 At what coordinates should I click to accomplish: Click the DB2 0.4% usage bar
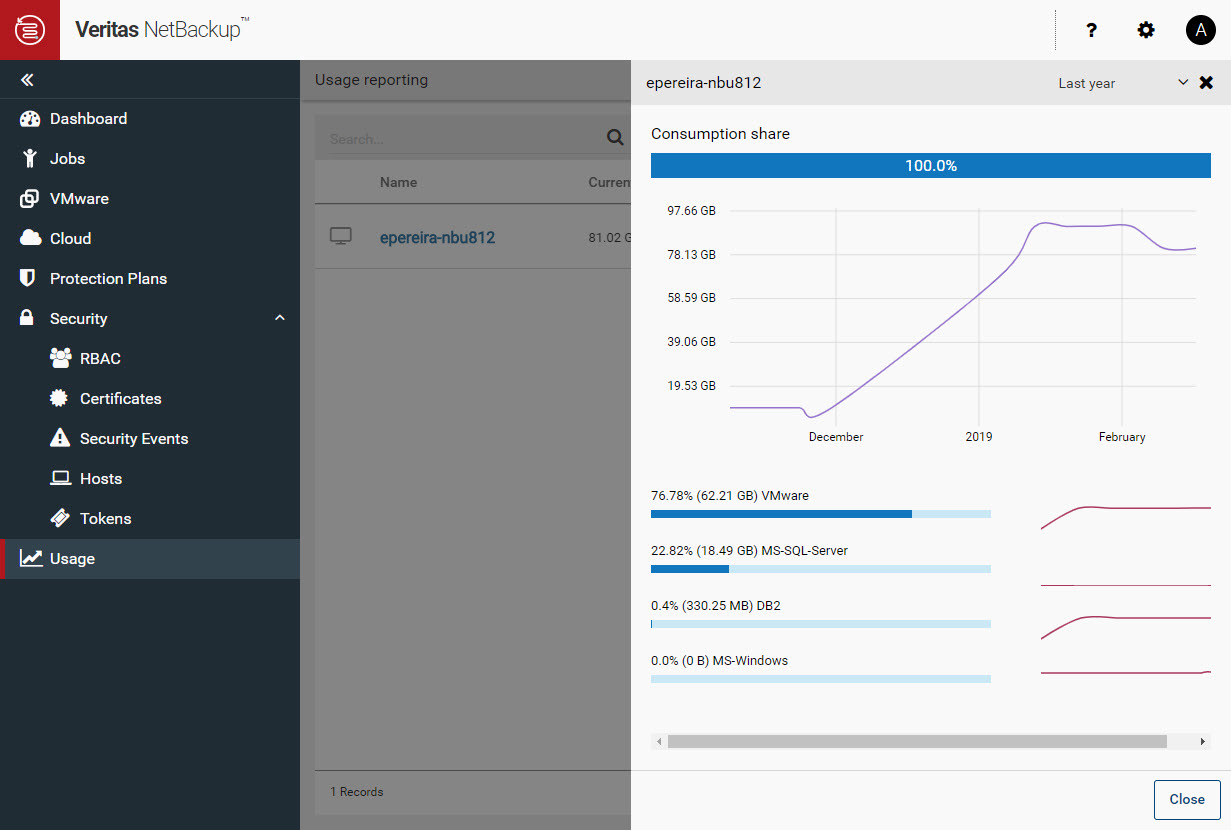point(821,624)
